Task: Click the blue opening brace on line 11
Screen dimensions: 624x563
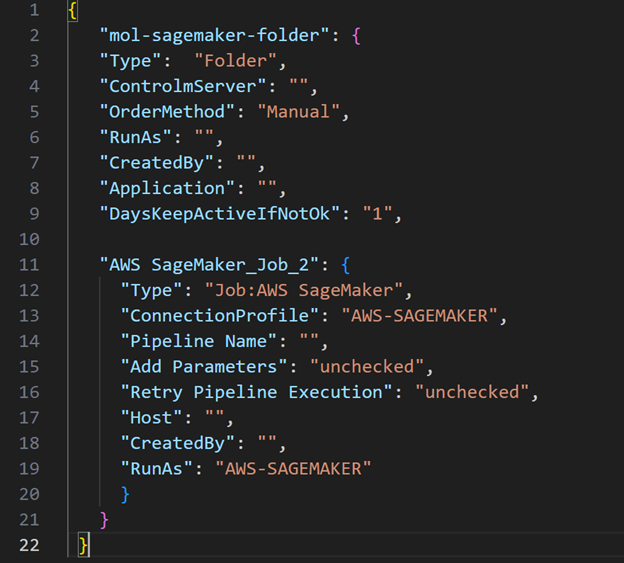Action: coord(346,265)
